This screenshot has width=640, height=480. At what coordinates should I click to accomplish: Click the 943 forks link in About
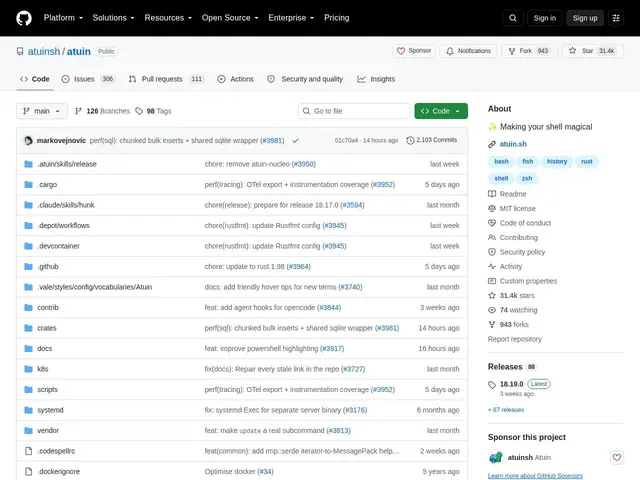(x=514, y=324)
